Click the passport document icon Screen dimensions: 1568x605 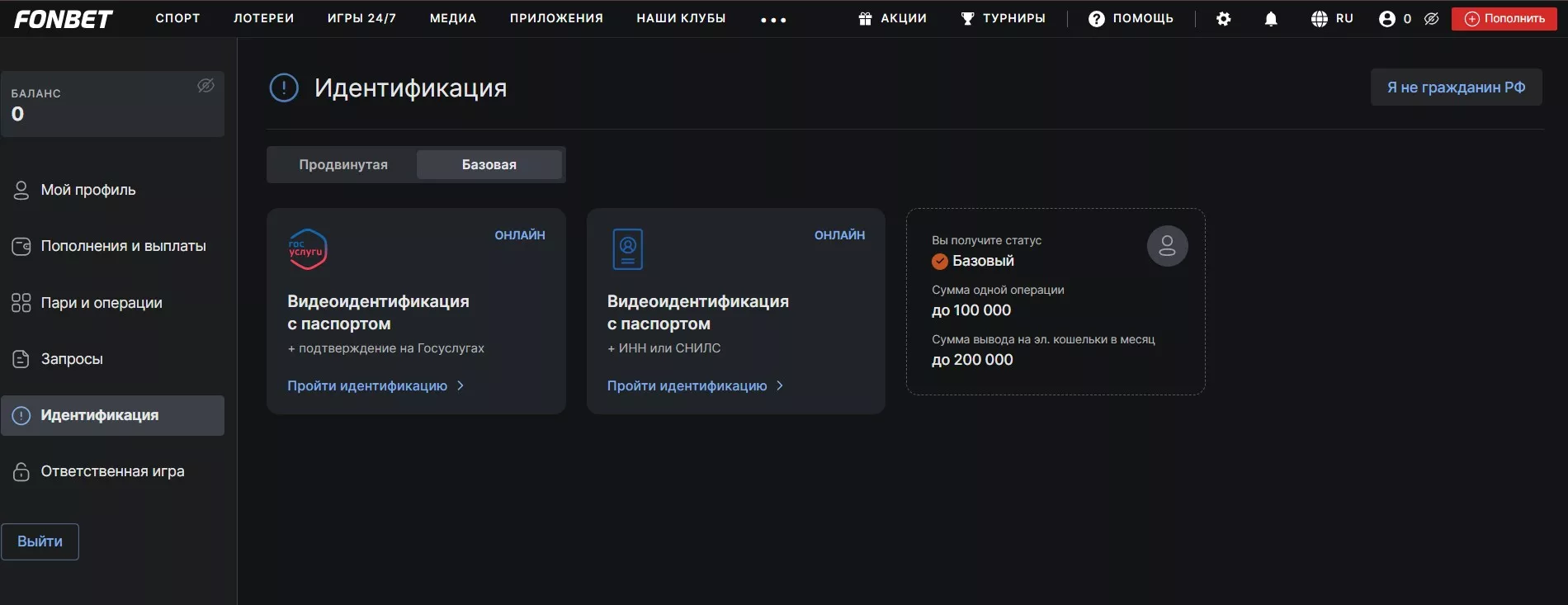point(628,249)
